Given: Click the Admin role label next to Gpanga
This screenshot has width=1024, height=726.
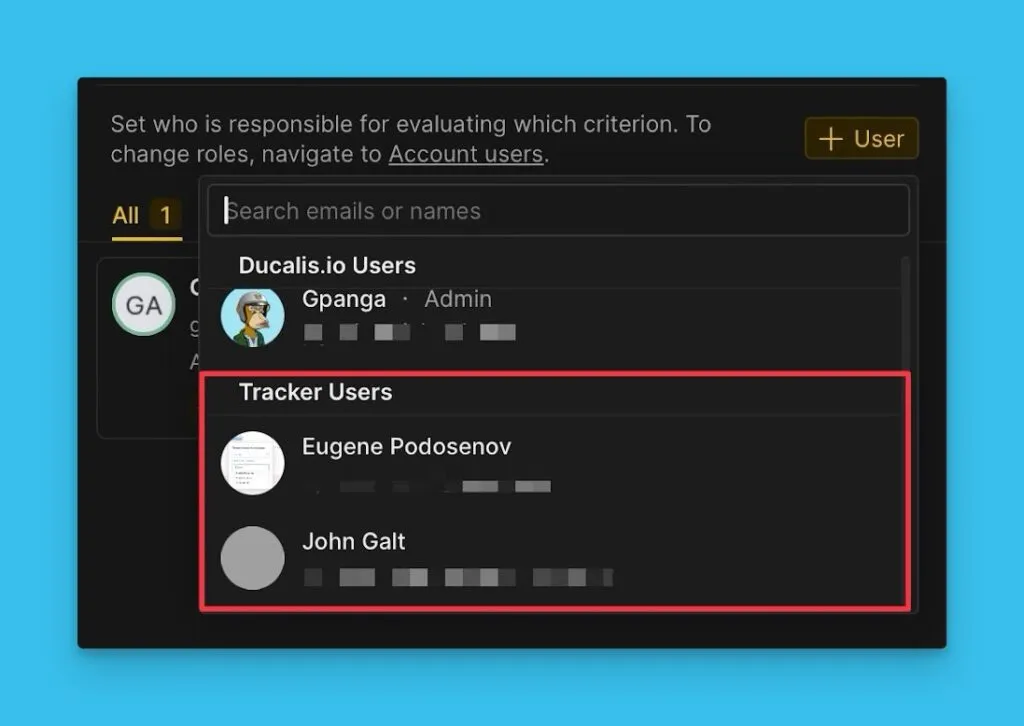Looking at the screenshot, I should (458, 299).
